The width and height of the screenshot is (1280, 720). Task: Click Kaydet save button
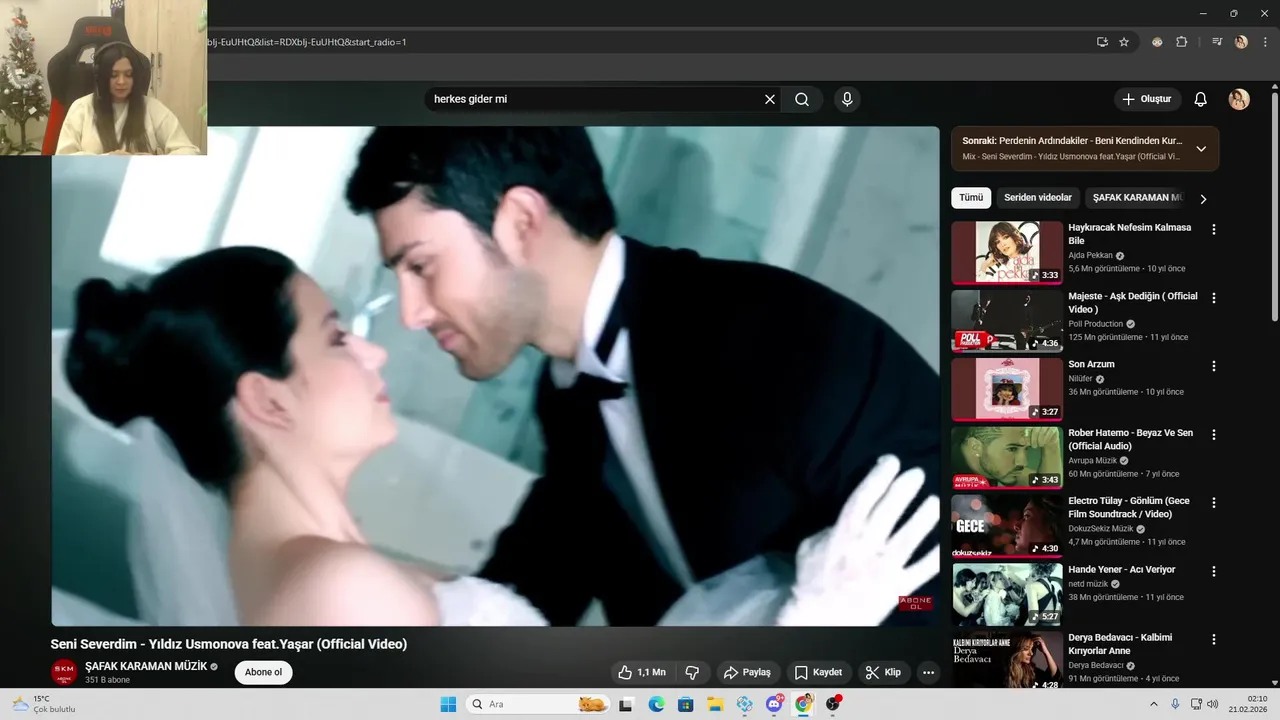[x=818, y=672]
